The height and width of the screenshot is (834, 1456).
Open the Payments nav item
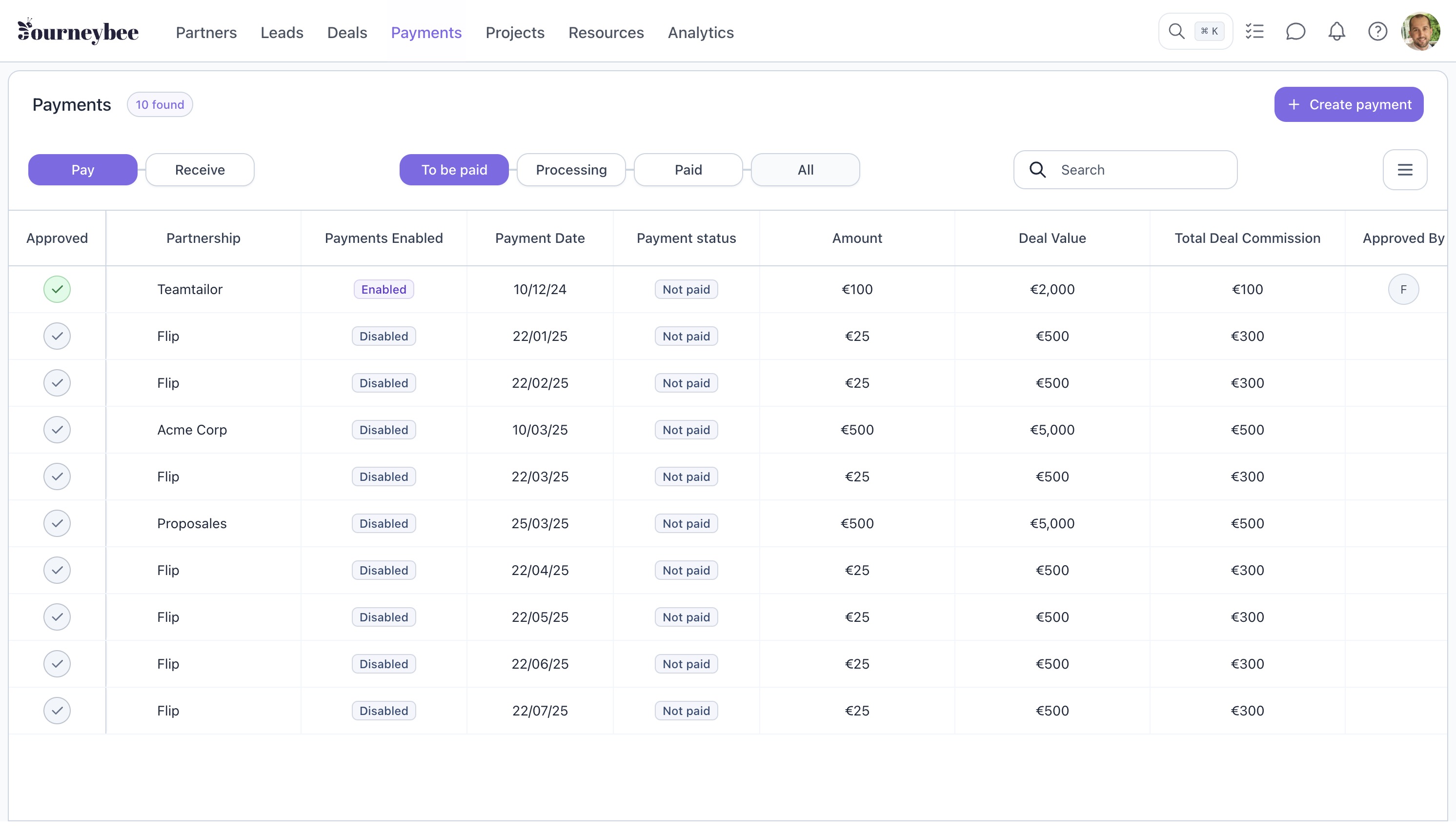[x=426, y=33]
